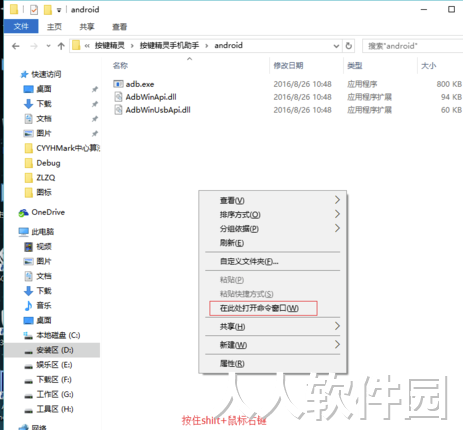This screenshot has height=430, width=463.
Task: Click the android breadcrumb segment
Action: tap(228, 45)
